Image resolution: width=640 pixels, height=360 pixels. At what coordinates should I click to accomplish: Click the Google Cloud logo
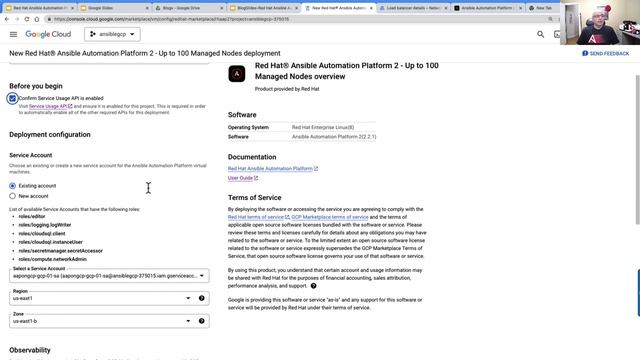[48, 34]
